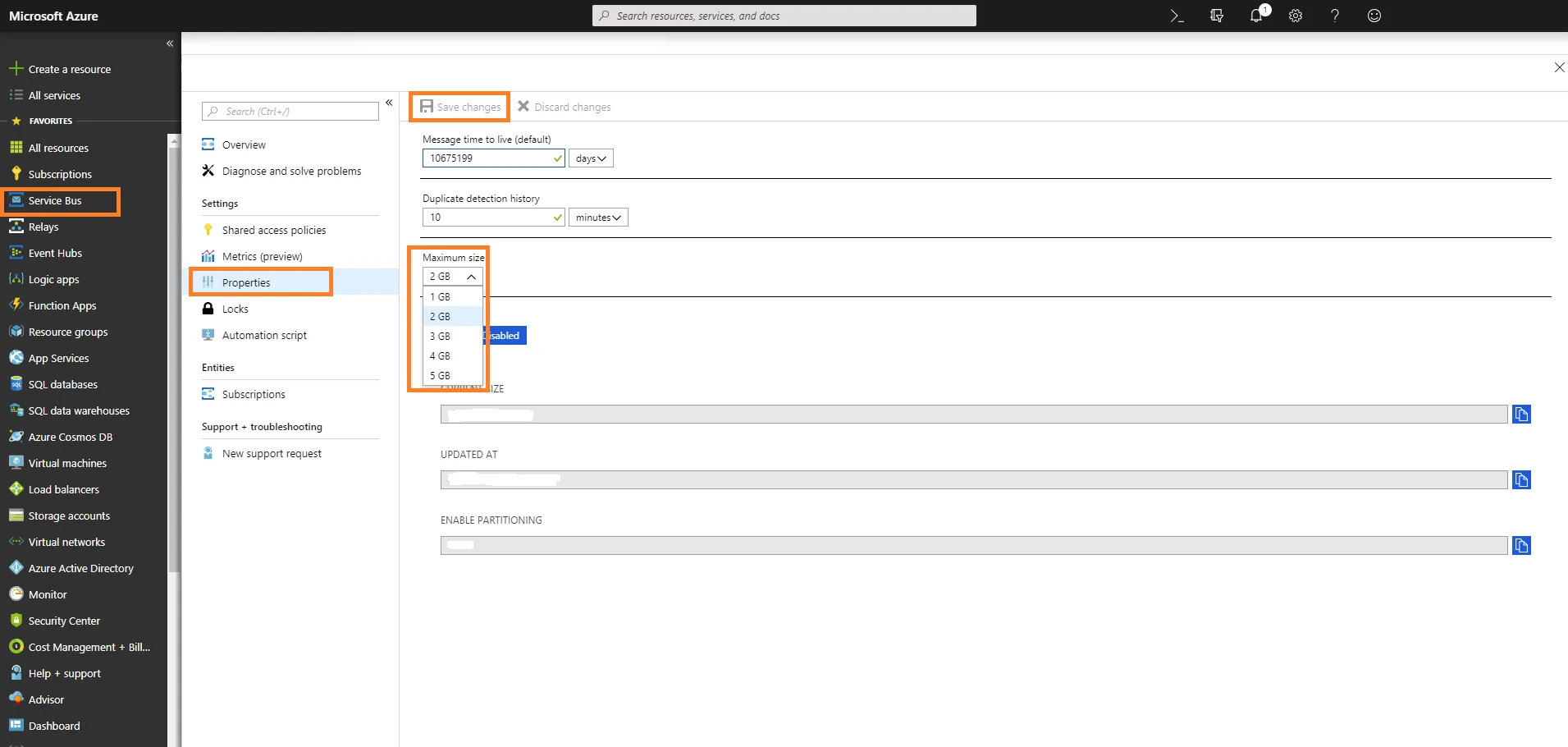Click the Advisor icon
This screenshot has height=747, width=1568.
click(16, 699)
